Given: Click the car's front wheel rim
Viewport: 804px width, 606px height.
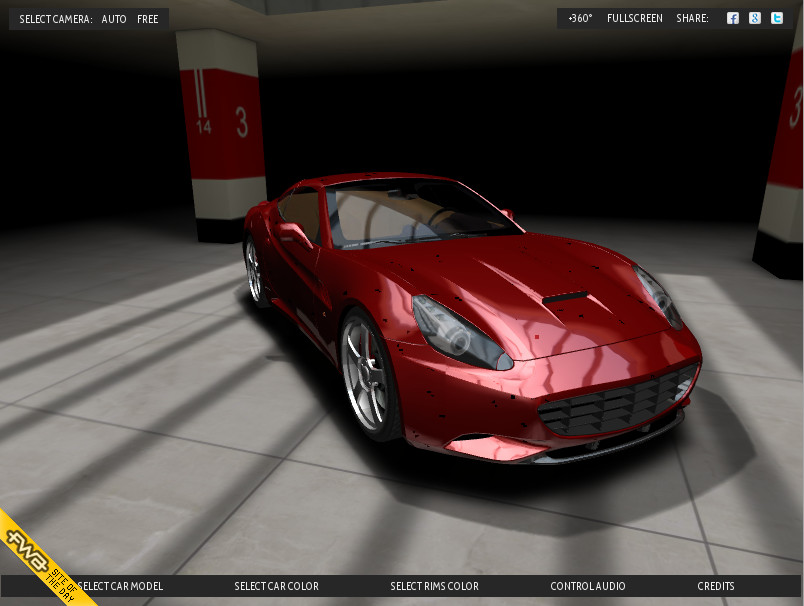Looking at the screenshot, I should [365, 375].
